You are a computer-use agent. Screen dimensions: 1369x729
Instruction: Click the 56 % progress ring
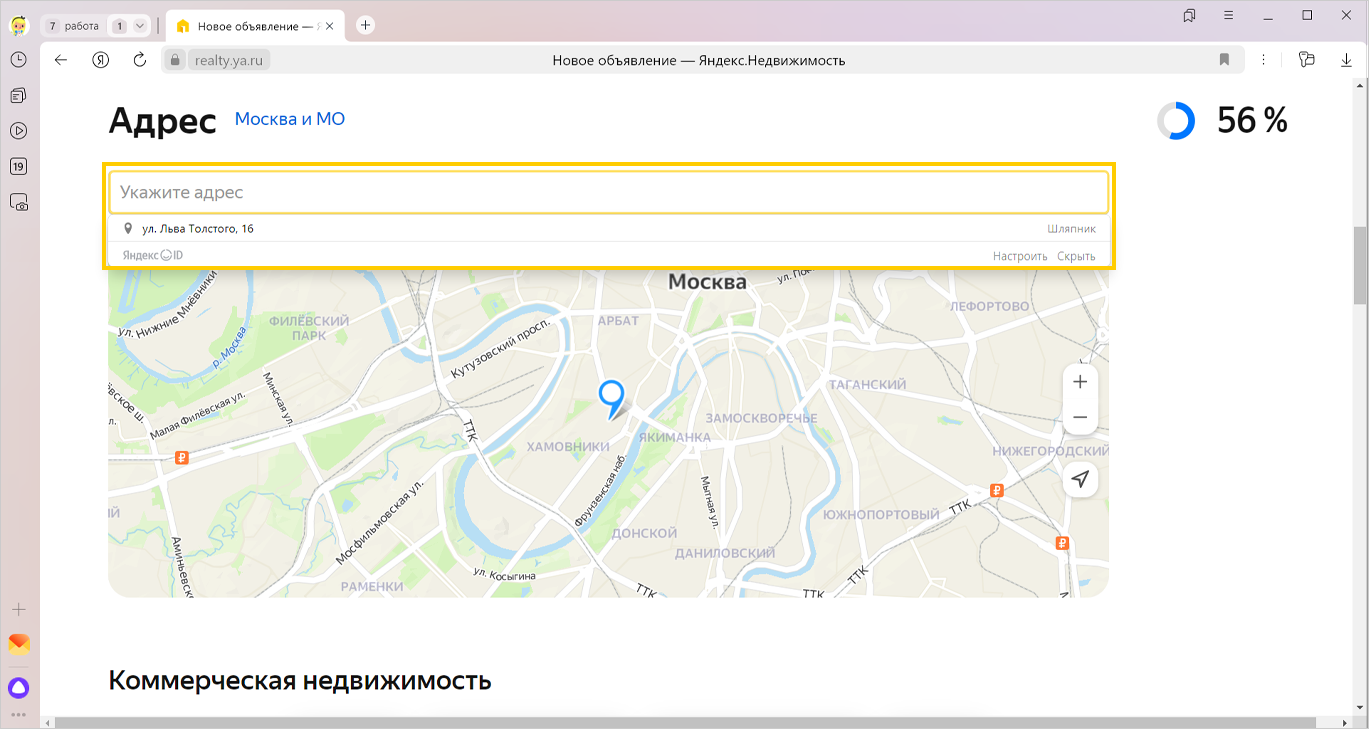tap(1176, 121)
